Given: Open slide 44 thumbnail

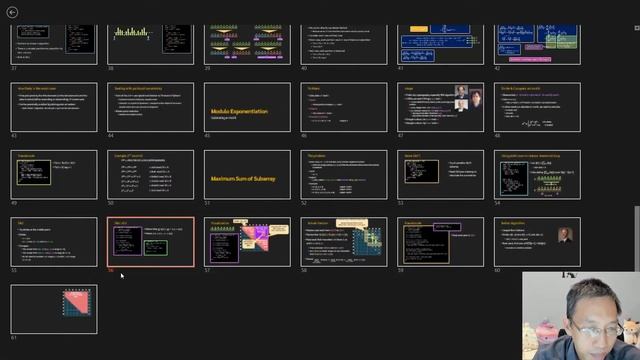Looking at the screenshot, I should (x=151, y=107).
